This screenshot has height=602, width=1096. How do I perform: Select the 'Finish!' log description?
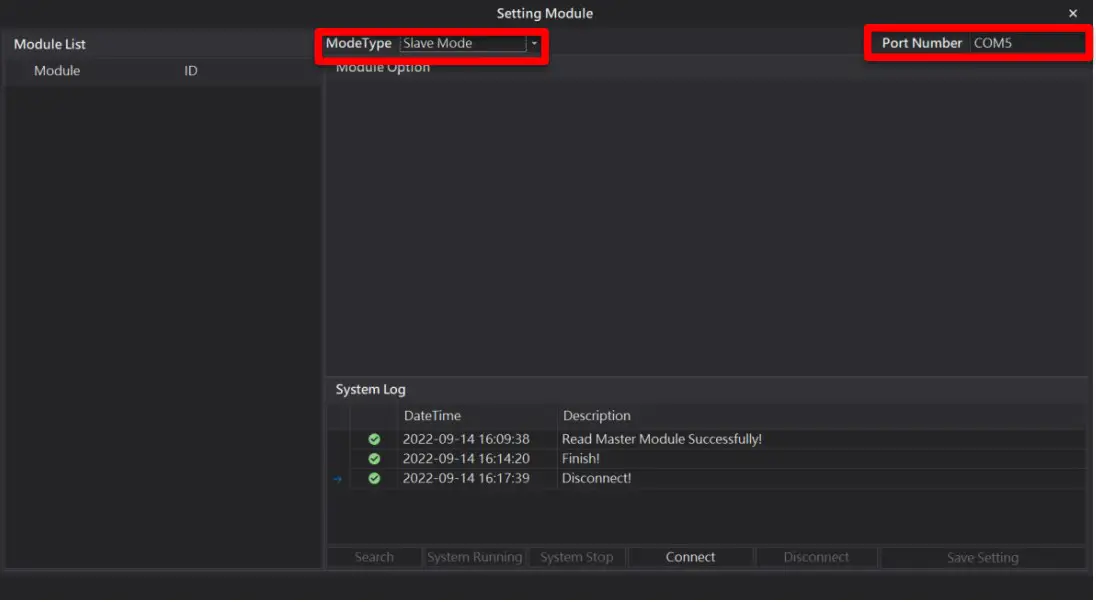pos(580,459)
